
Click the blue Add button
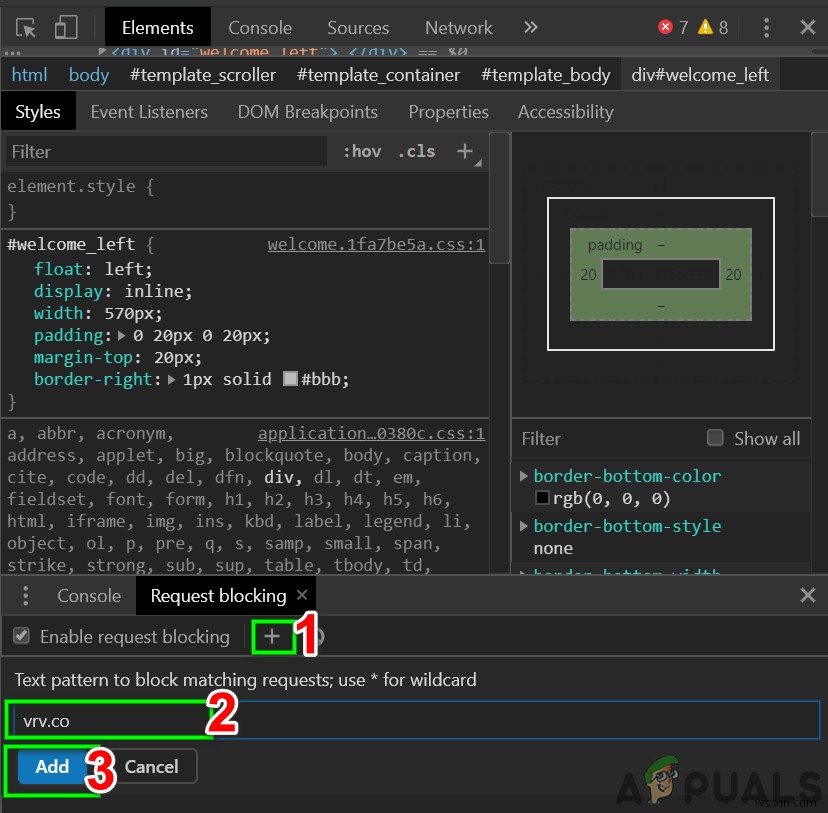[52, 767]
